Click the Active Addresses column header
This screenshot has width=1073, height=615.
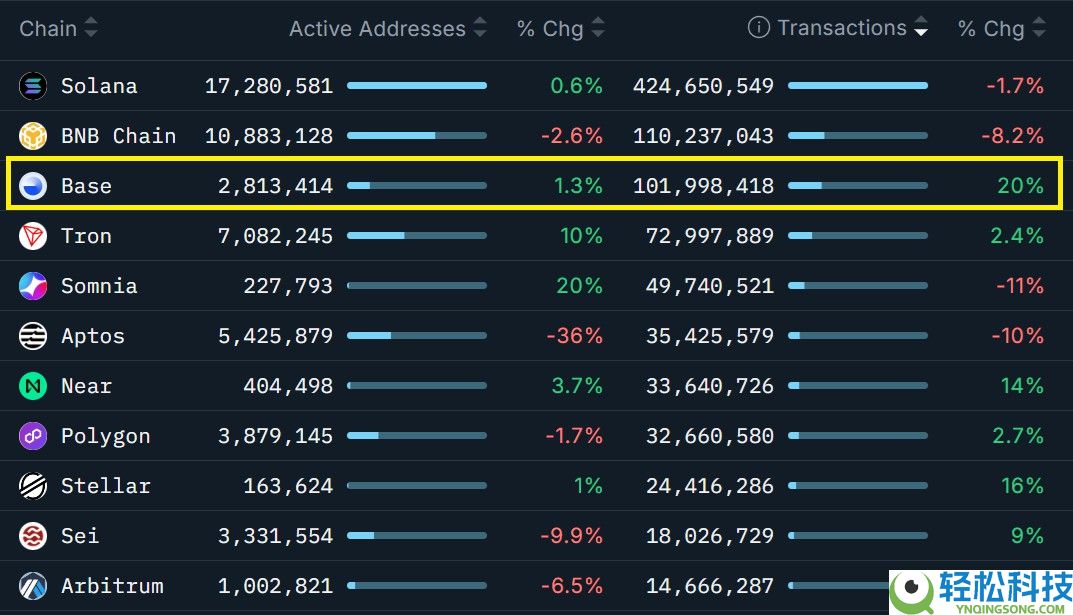coord(376,28)
